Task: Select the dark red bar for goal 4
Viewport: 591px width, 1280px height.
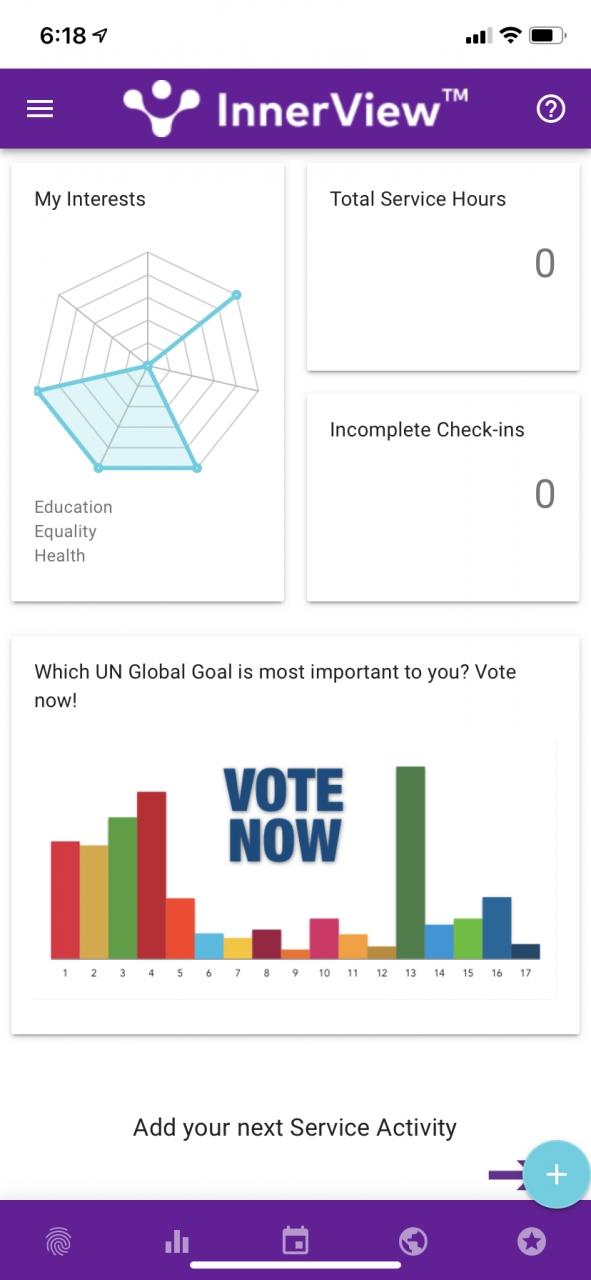Action: [x=151, y=875]
